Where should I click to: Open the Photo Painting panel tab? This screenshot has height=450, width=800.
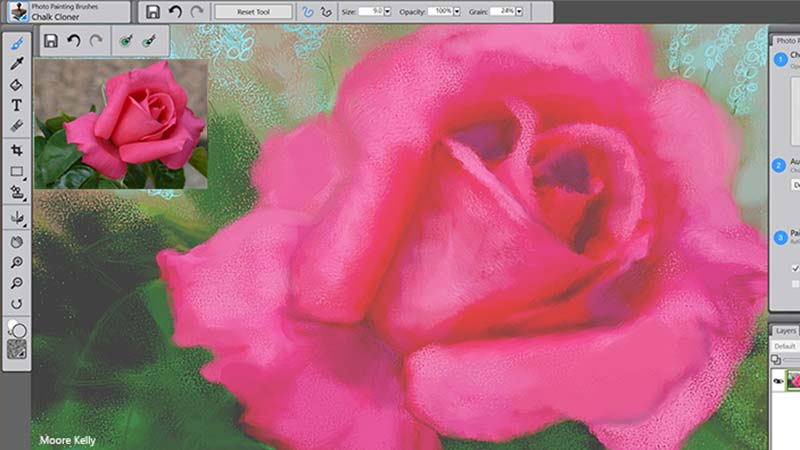pos(787,40)
